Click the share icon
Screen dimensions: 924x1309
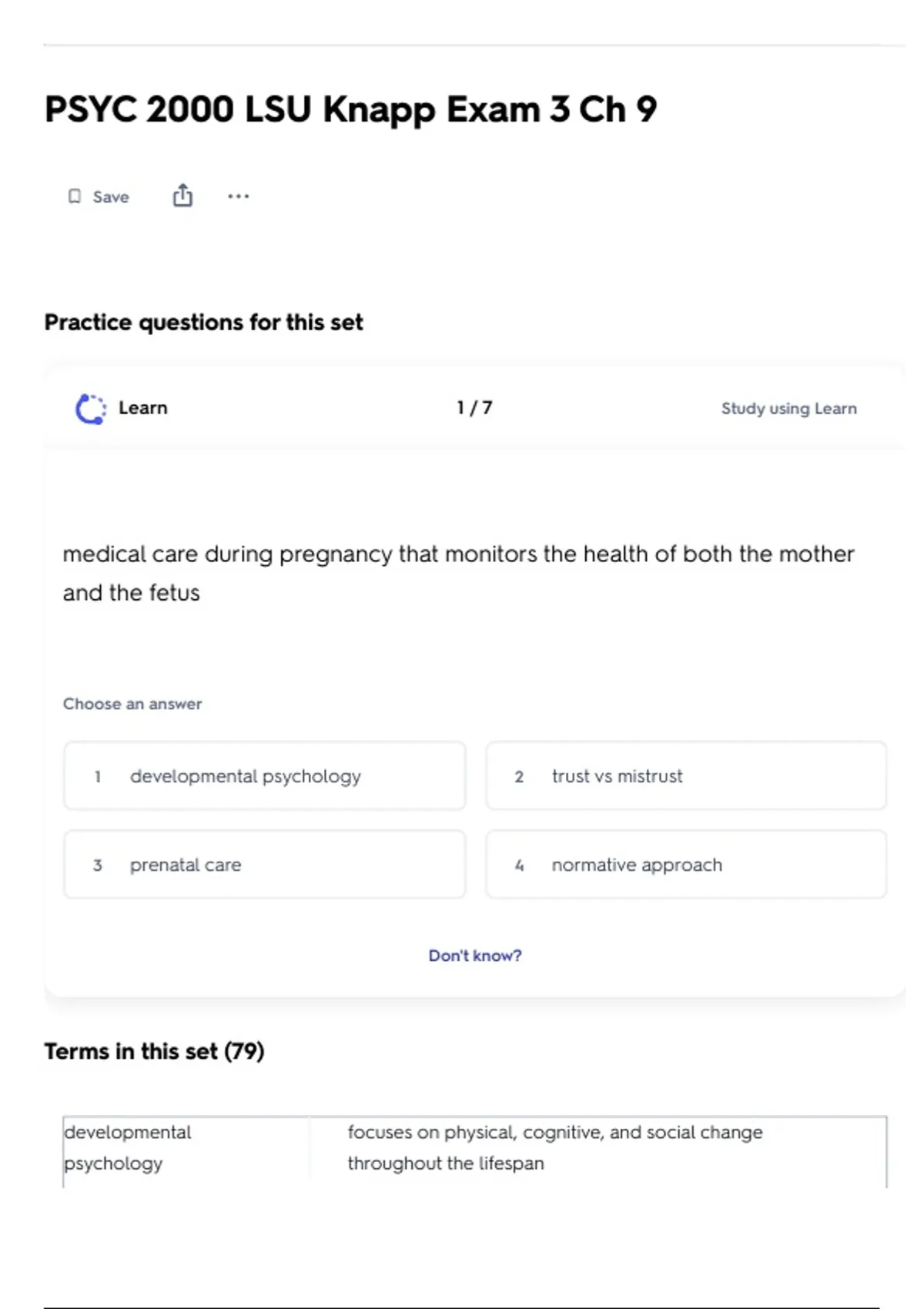tap(182, 196)
